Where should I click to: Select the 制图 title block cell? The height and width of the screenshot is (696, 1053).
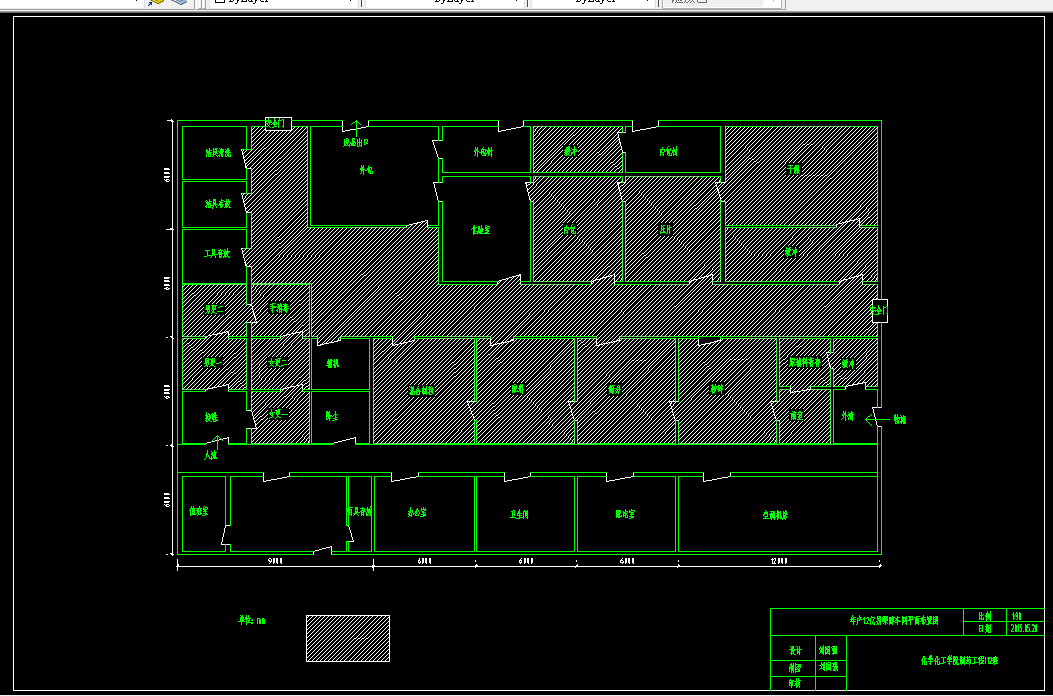[794, 668]
